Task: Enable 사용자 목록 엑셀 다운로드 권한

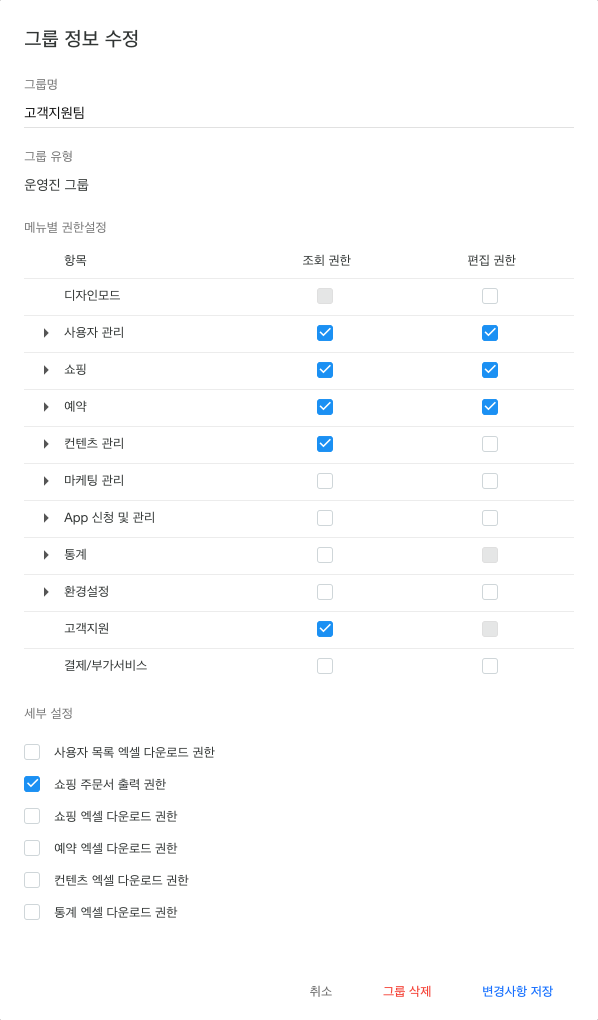Action: 32,752
